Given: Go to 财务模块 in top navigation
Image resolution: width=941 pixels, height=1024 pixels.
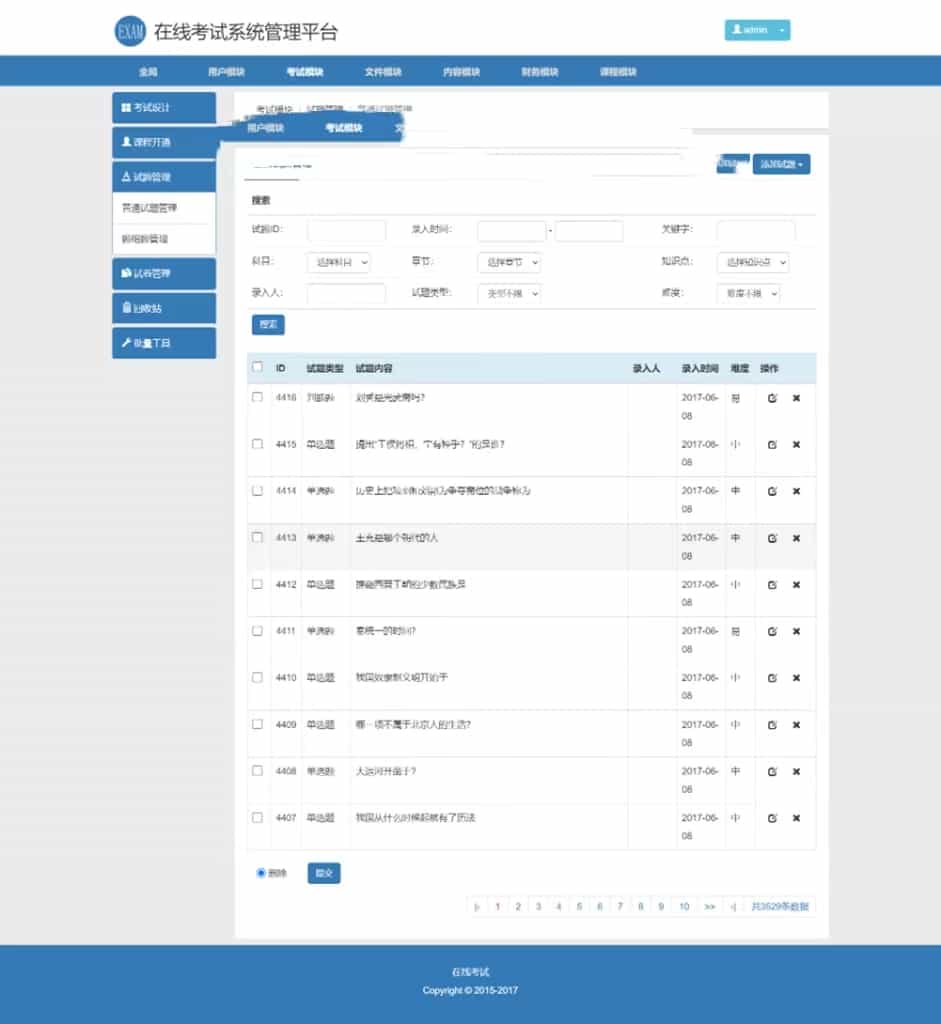Looking at the screenshot, I should pyautogui.click(x=539, y=71).
